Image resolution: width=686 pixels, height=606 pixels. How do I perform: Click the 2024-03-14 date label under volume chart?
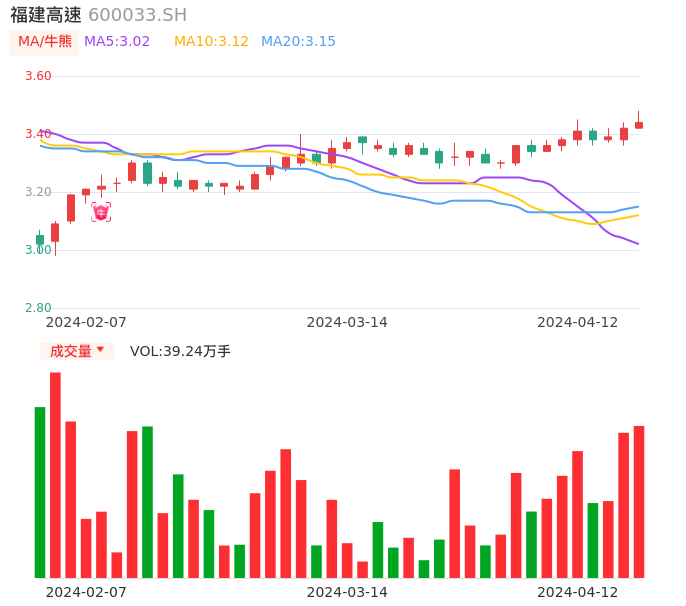(347, 592)
